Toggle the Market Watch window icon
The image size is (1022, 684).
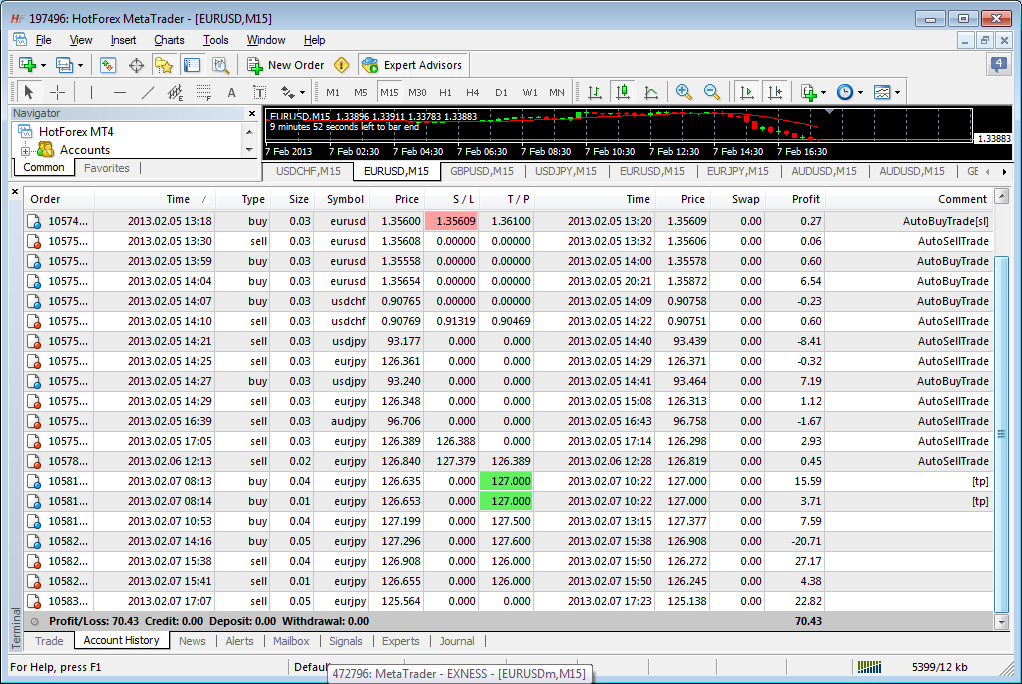click(x=108, y=65)
